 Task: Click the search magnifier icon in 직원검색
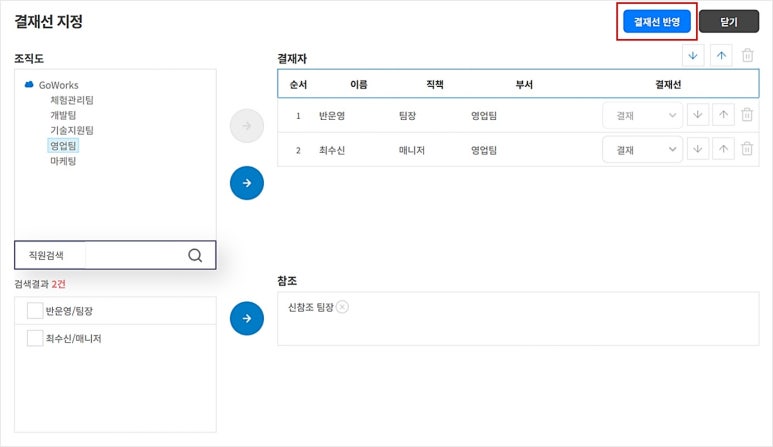(195, 255)
